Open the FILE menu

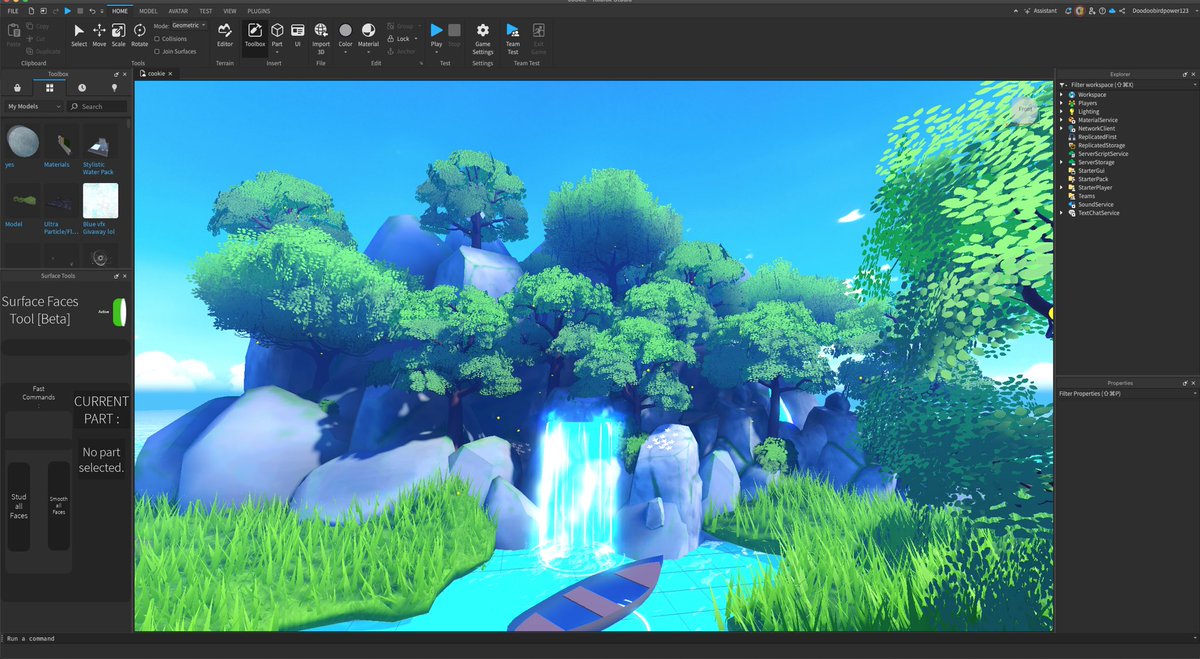[13, 10]
